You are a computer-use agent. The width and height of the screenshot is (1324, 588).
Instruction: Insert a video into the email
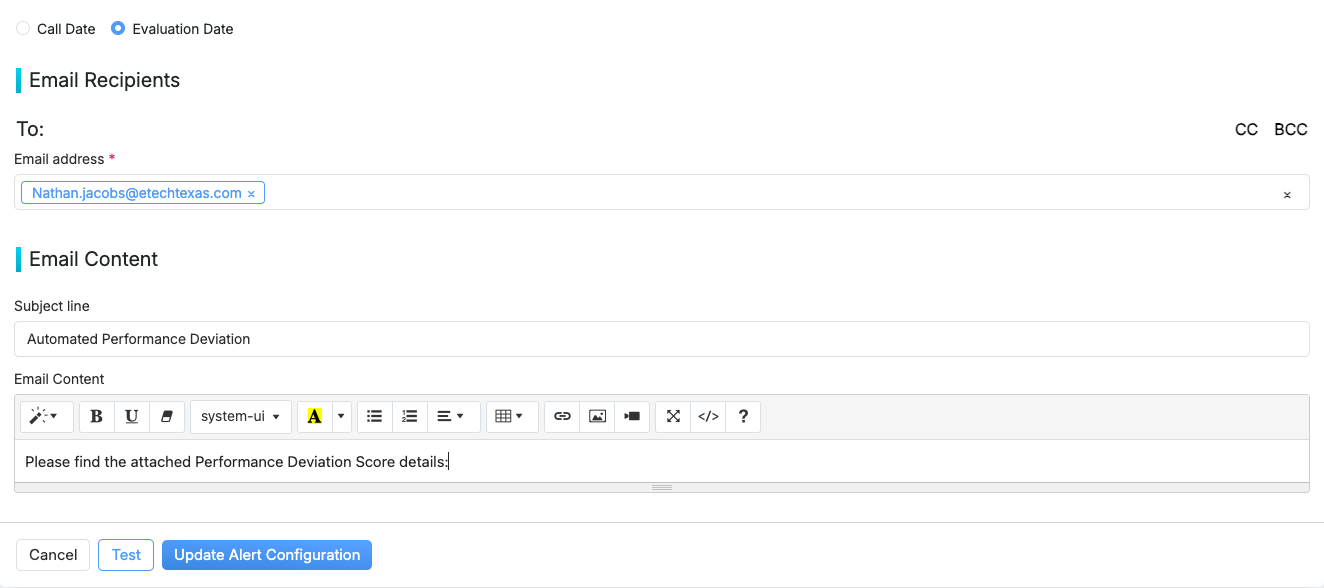(632, 416)
